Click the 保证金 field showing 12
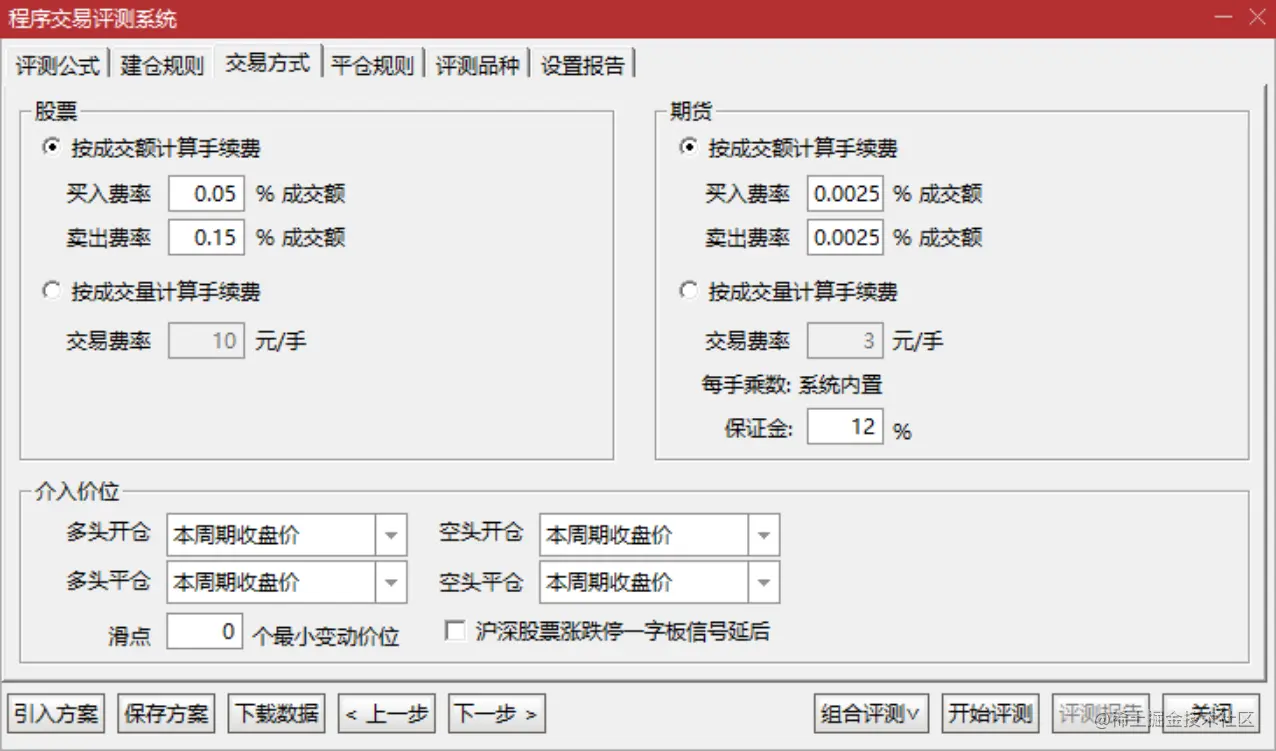This screenshot has width=1276, height=751. 845,427
